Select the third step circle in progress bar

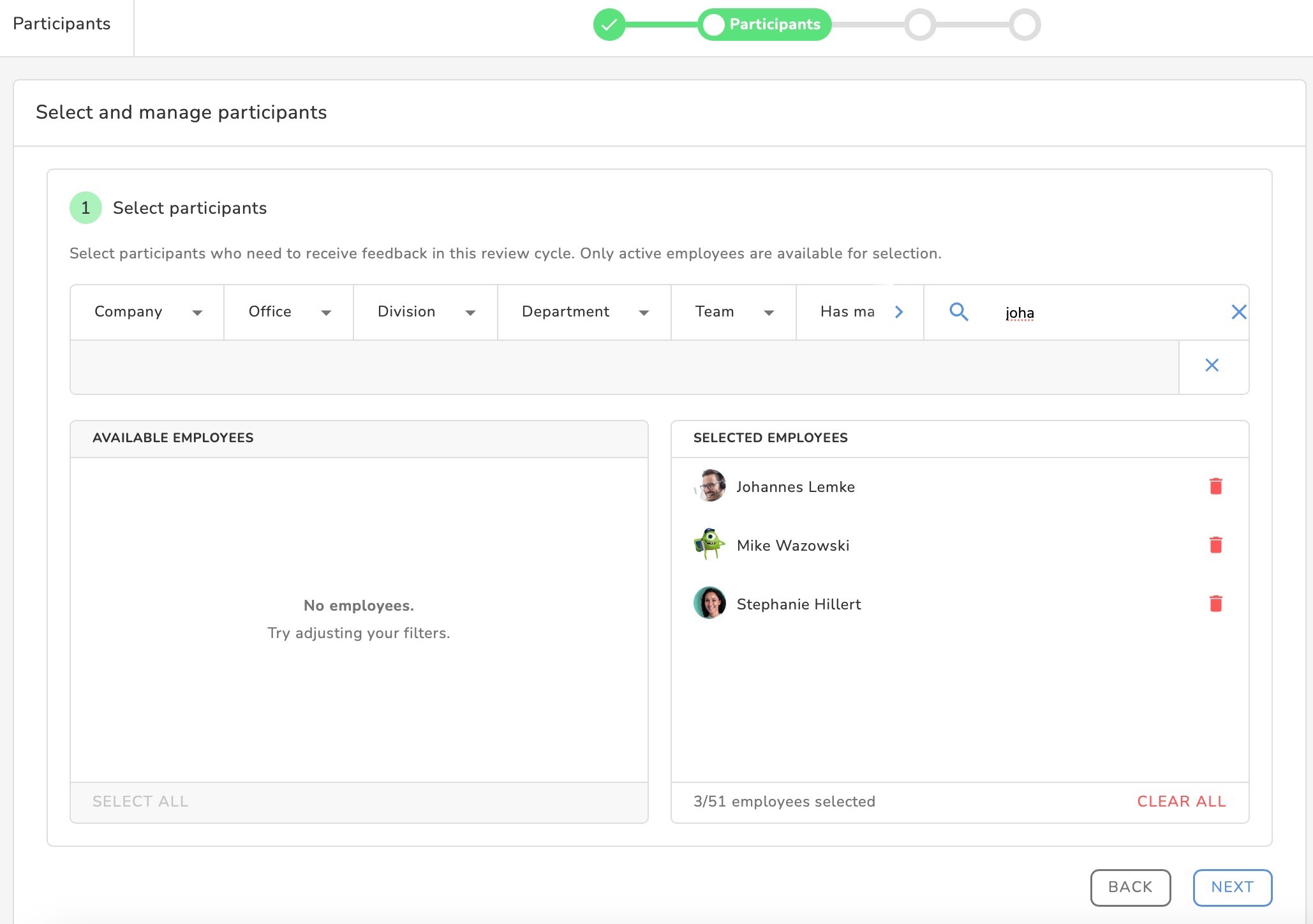pyautogui.click(x=919, y=25)
